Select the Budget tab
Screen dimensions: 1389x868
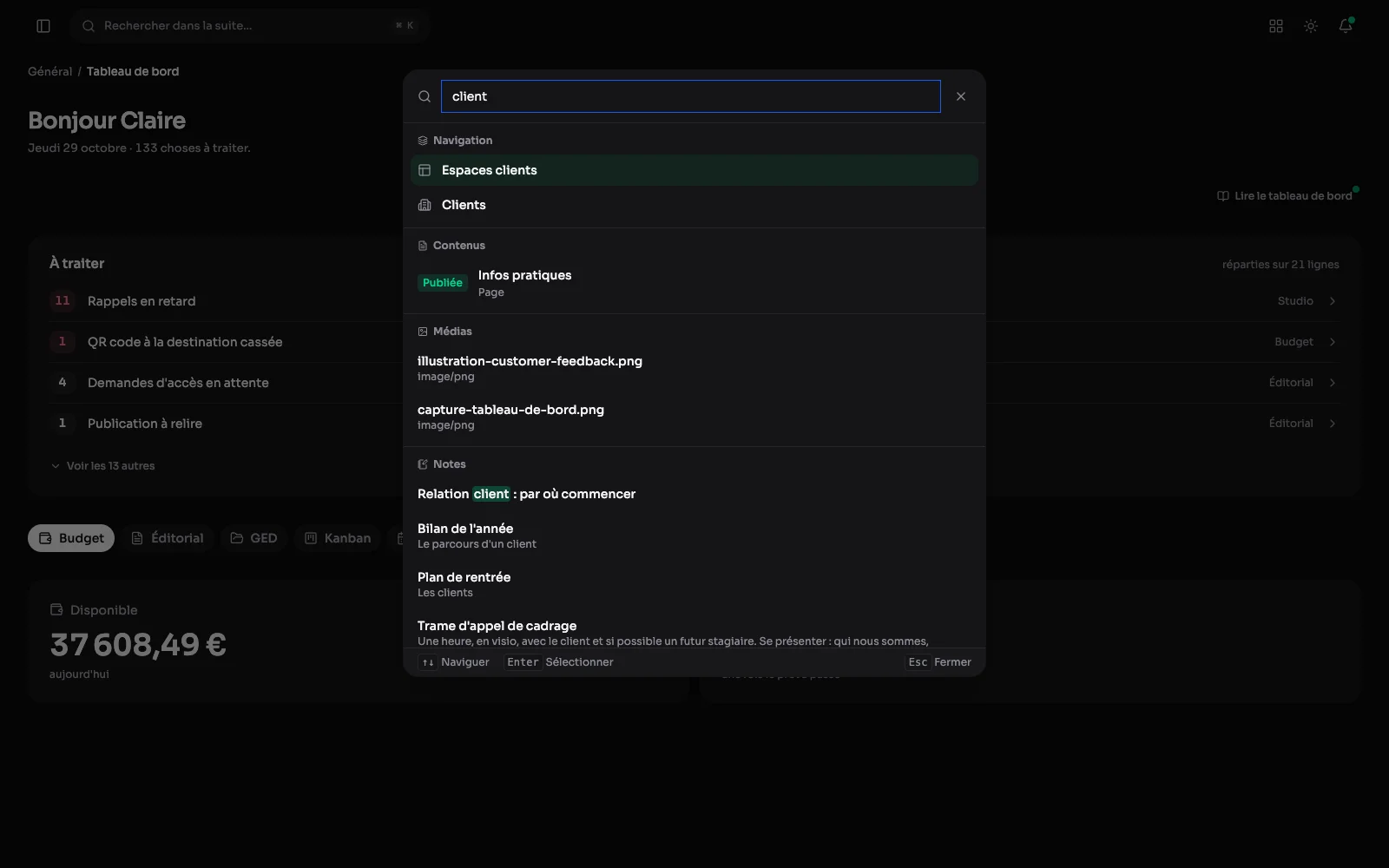(x=71, y=538)
